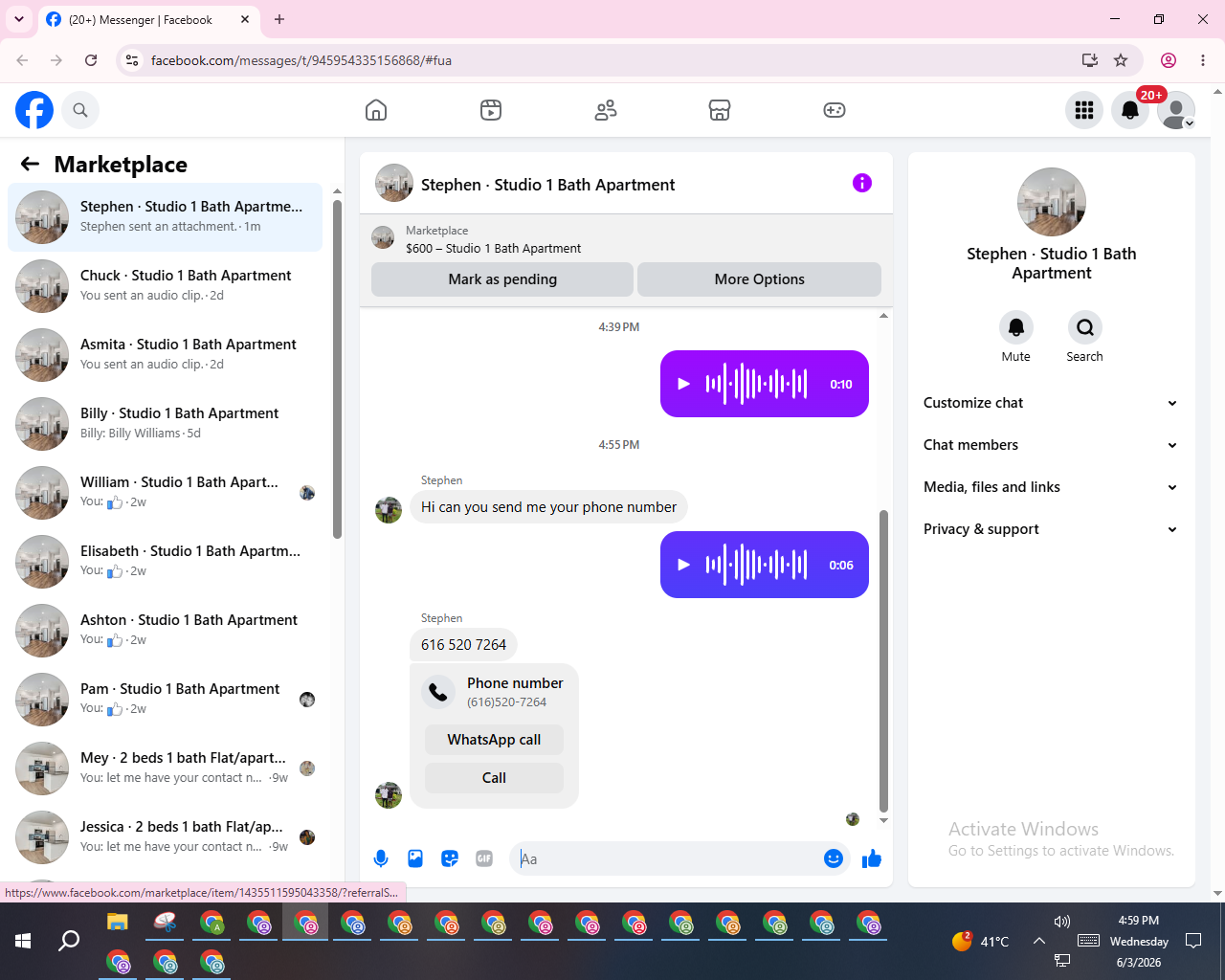Screen dimensions: 1225x980
Task: Open Mey 2 beds 1 bath chat
Action: tap(165, 768)
